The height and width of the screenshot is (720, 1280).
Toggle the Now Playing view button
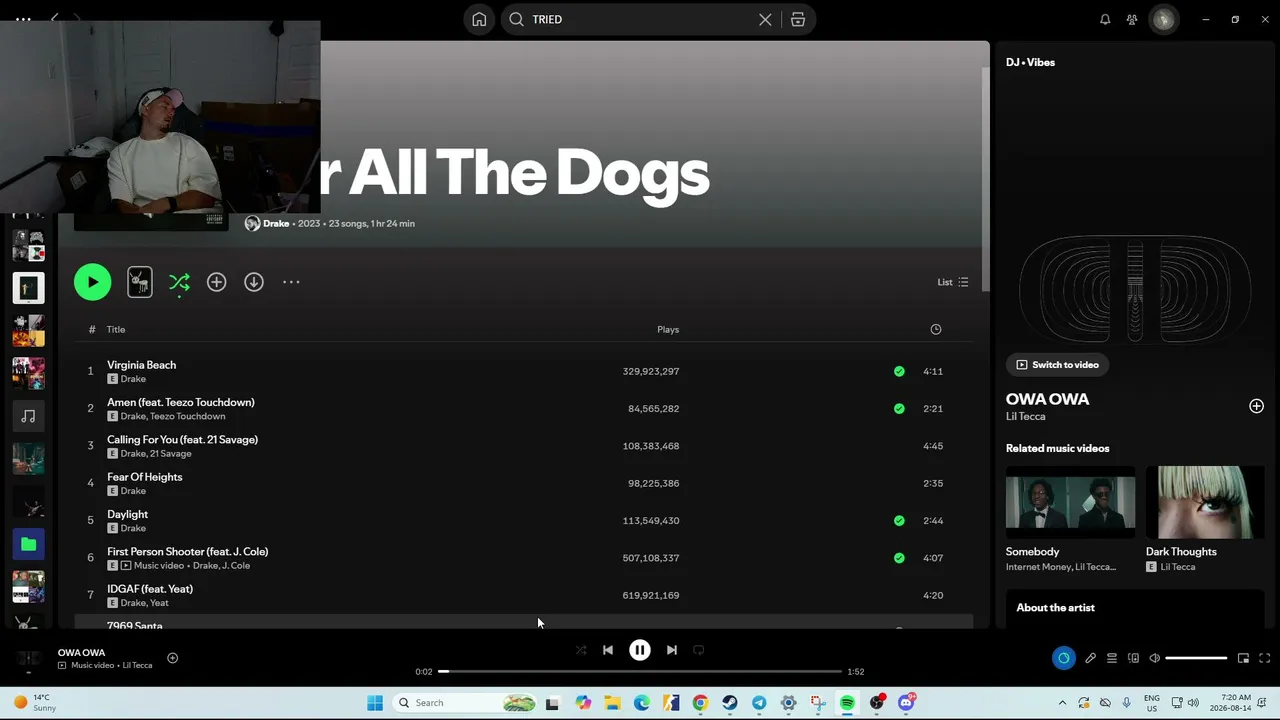pyautogui.click(x=1063, y=658)
